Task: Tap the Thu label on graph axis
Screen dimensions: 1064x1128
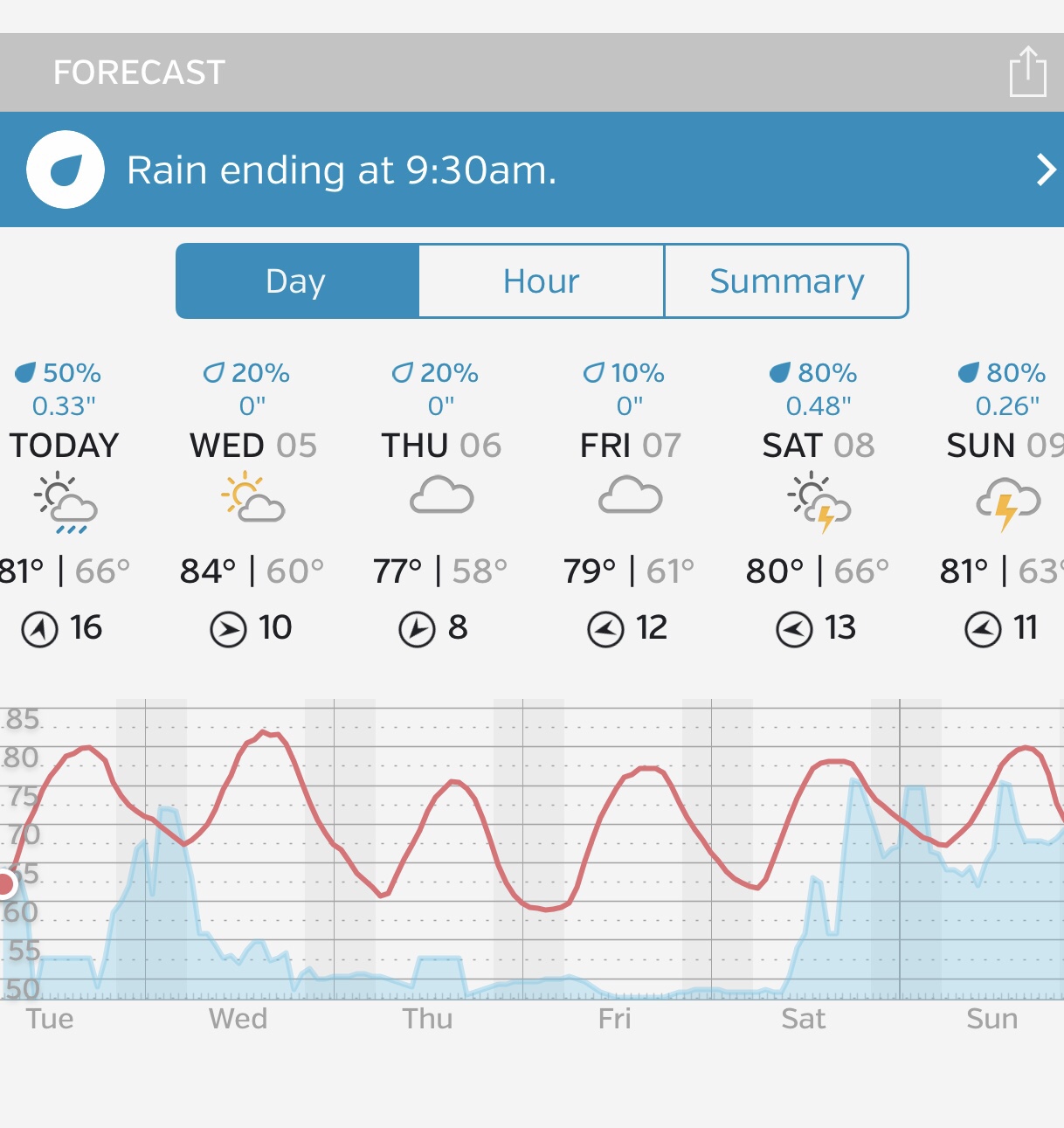Action: (427, 1019)
